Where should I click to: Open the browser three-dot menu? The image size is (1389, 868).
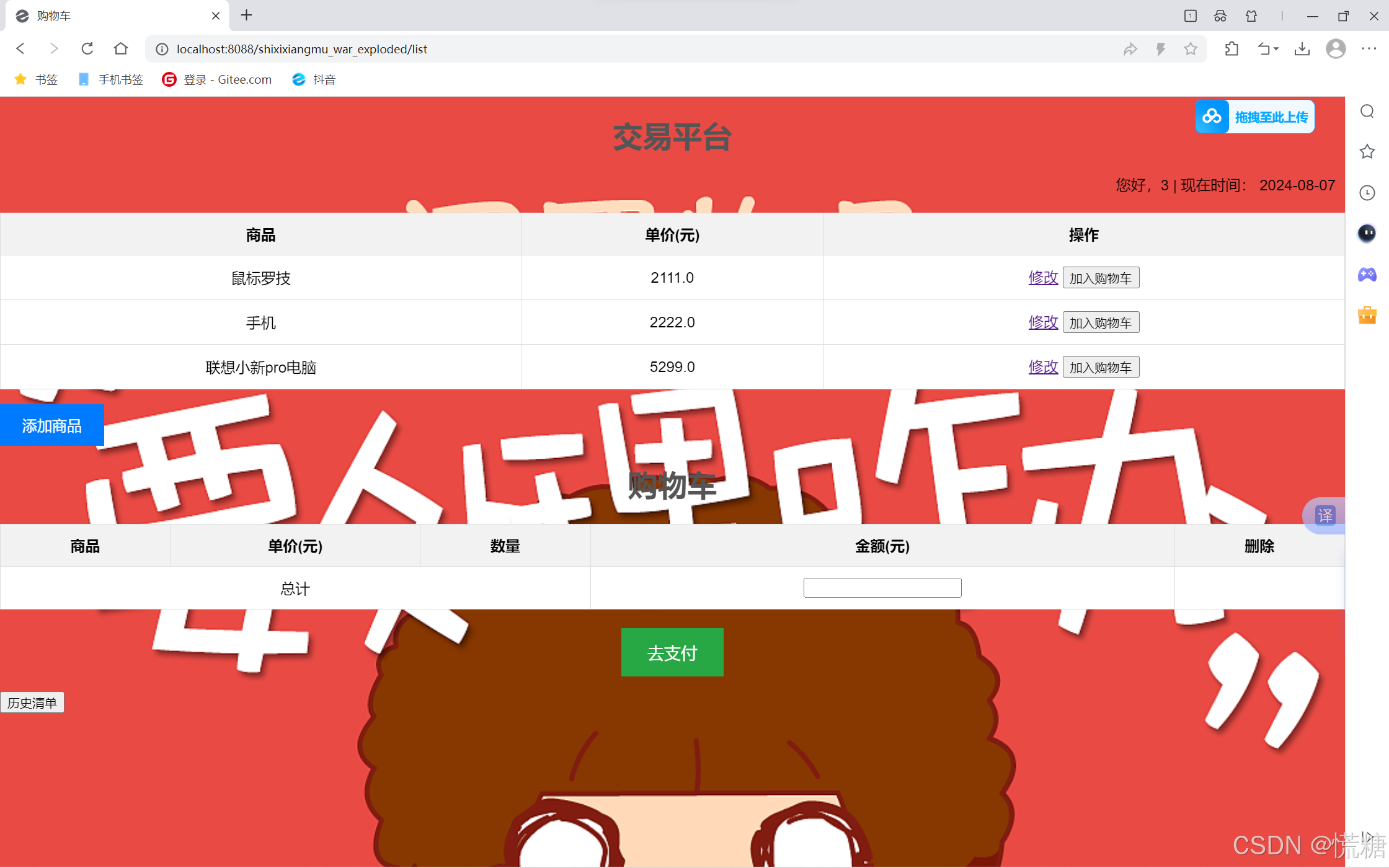pyautogui.click(x=1369, y=49)
